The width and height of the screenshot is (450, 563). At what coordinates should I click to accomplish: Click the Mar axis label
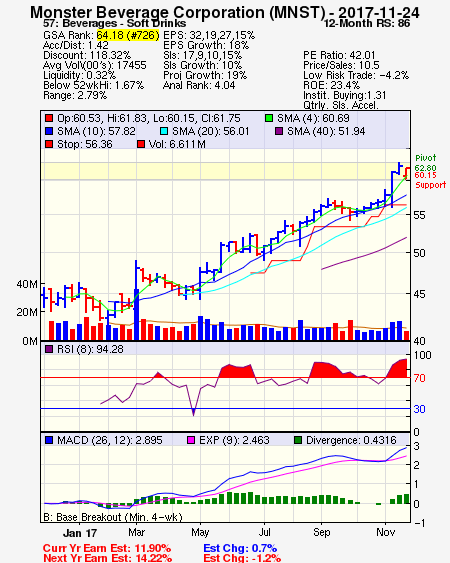(136, 532)
